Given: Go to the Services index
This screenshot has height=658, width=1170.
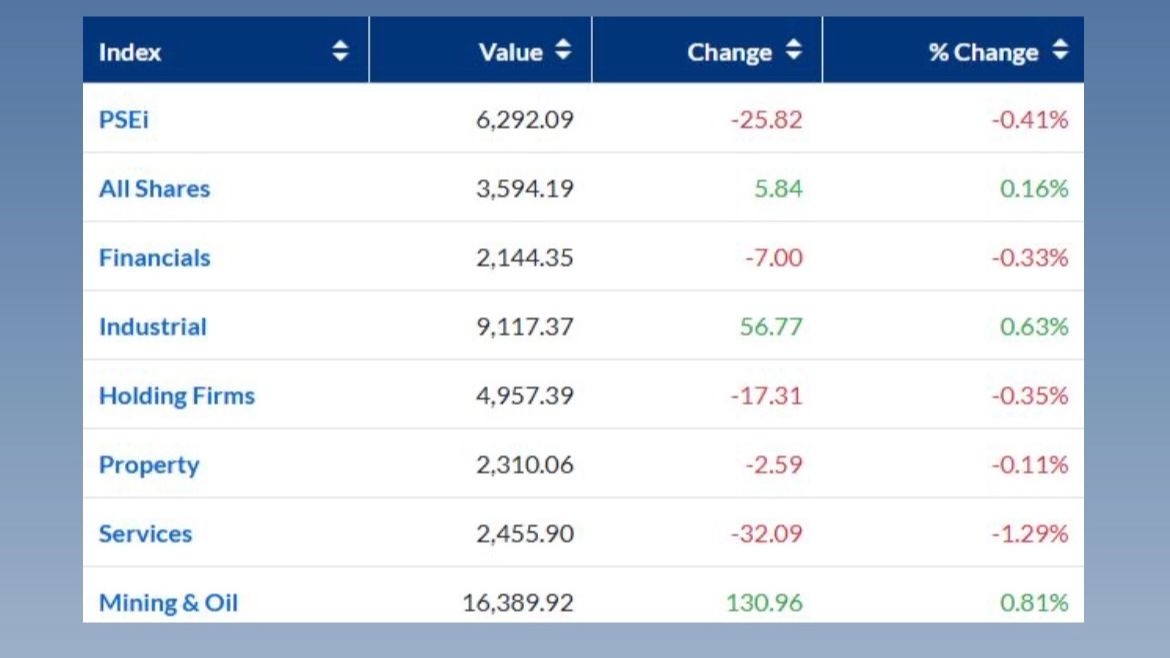Looking at the screenshot, I should pos(145,534).
